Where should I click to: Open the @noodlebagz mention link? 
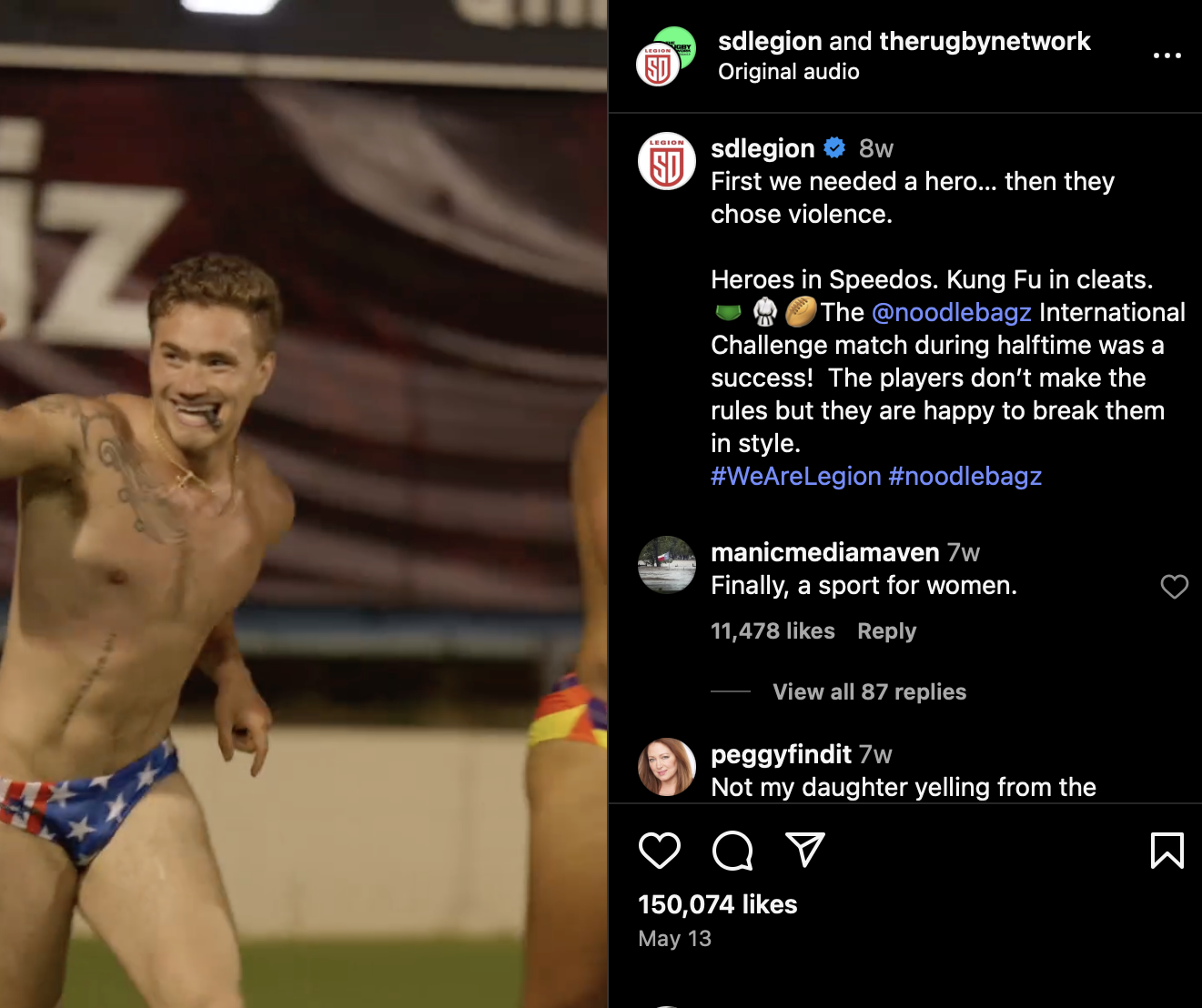tap(951, 312)
